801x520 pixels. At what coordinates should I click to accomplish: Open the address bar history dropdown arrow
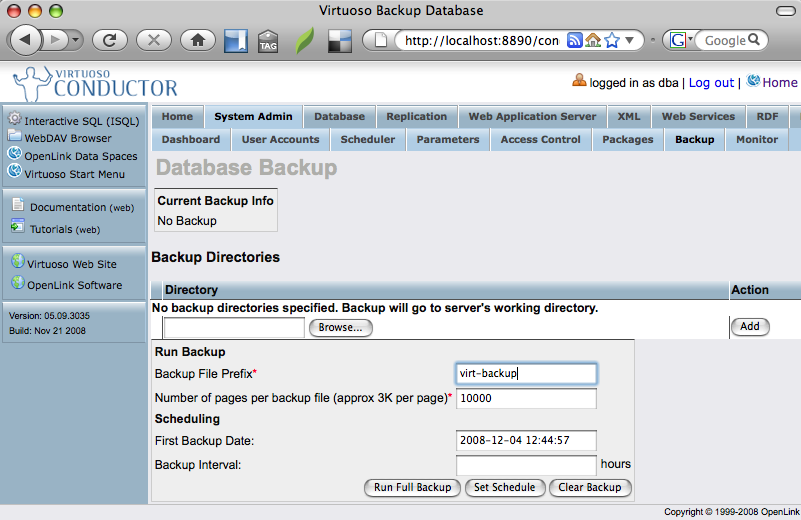[630, 41]
